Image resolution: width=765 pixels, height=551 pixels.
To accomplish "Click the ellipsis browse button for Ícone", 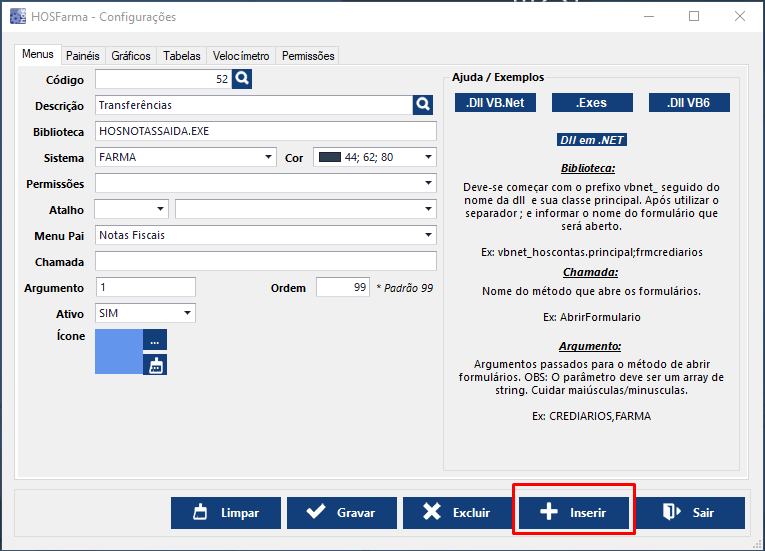I will point(155,340).
